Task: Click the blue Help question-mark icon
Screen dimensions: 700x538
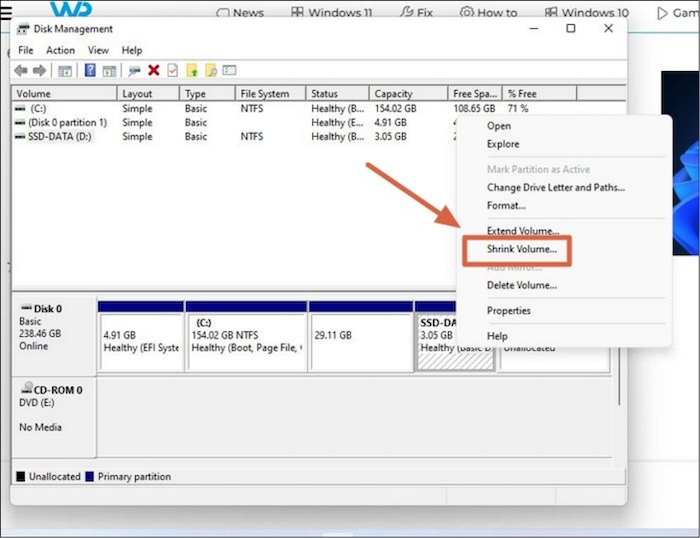Action: (x=90, y=70)
